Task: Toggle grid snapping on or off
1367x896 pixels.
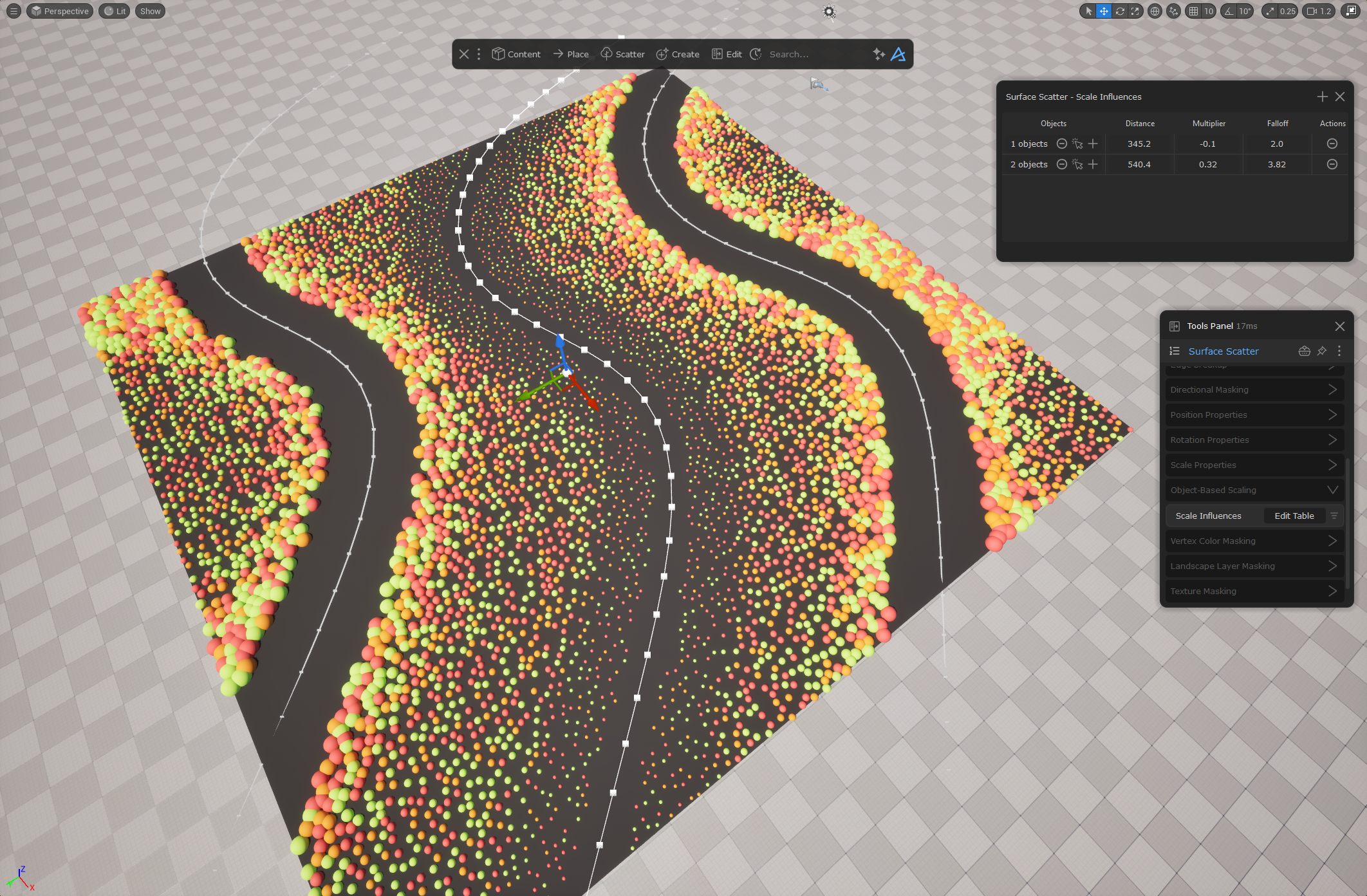Action: coord(1194,11)
